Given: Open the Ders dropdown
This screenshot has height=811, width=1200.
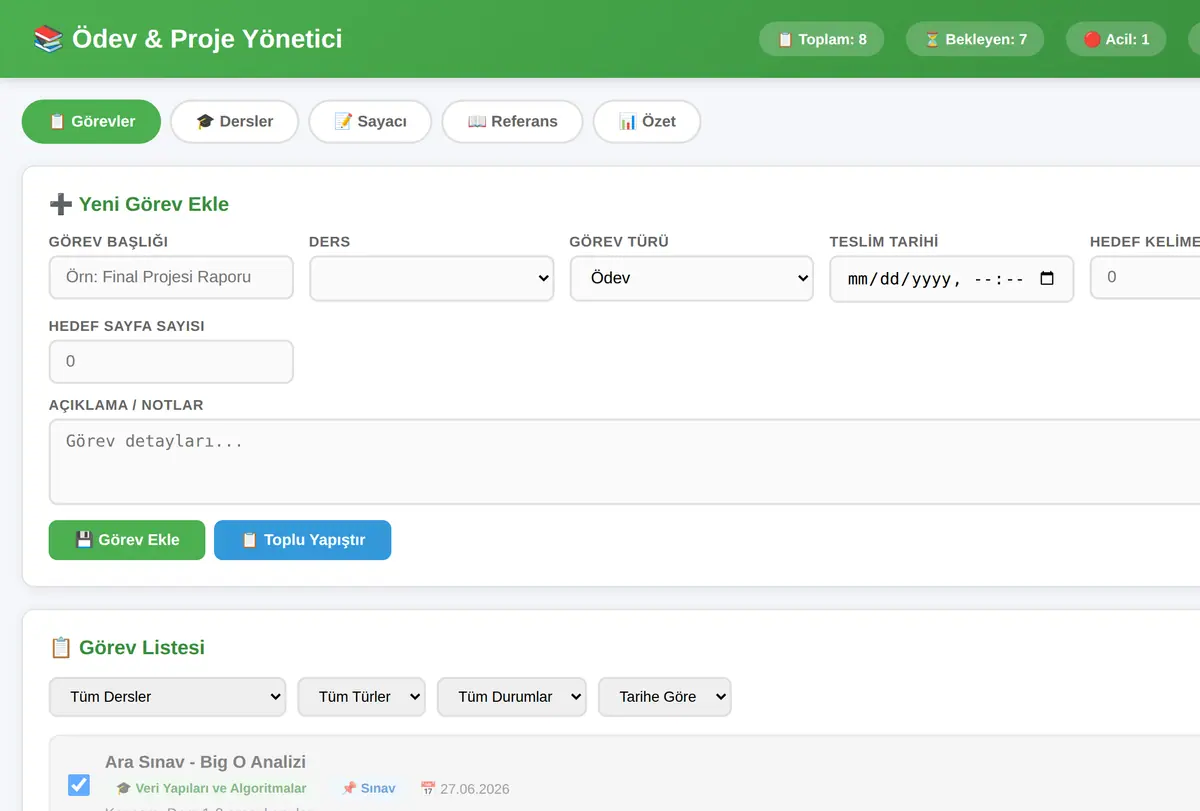Looking at the screenshot, I should (x=432, y=278).
